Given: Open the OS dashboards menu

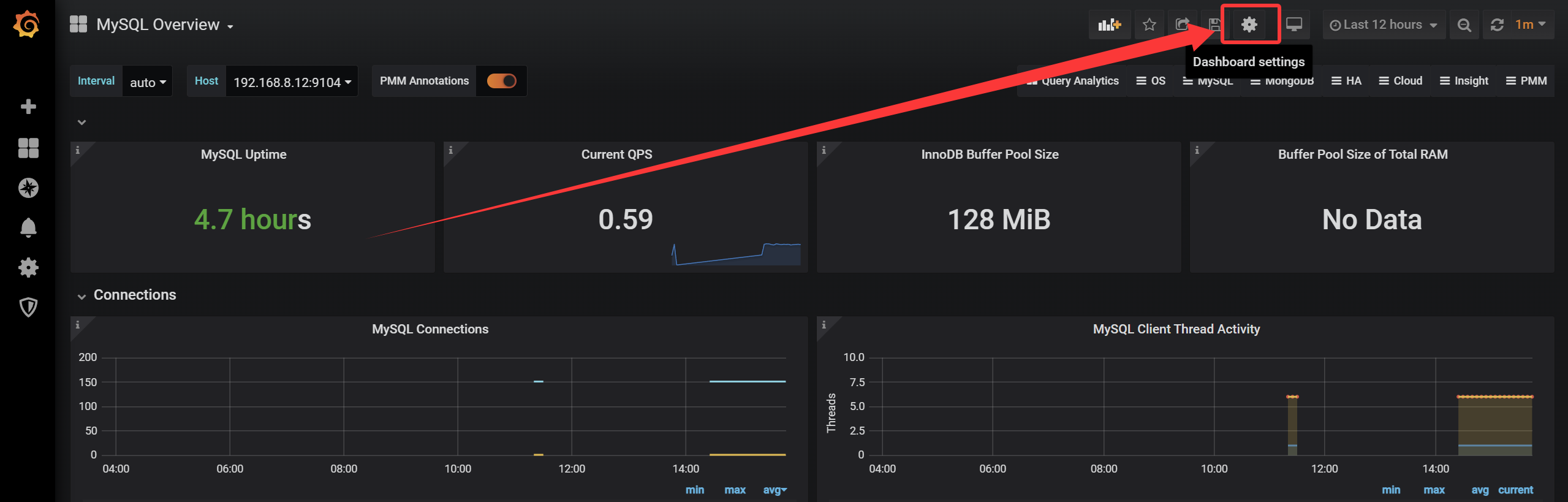Looking at the screenshot, I should (1151, 81).
